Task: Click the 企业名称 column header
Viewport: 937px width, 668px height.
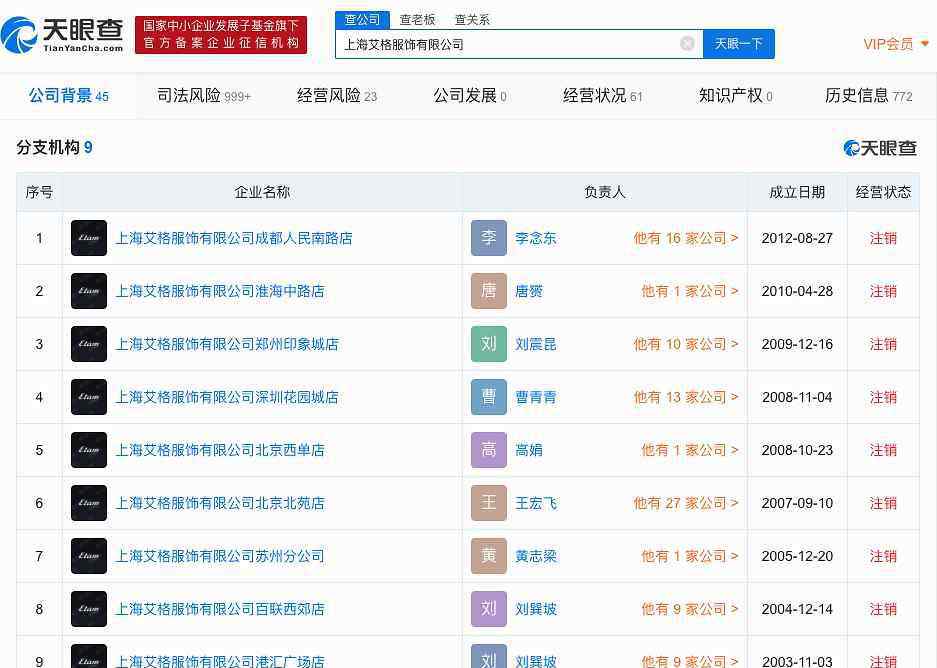Action: tap(262, 192)
